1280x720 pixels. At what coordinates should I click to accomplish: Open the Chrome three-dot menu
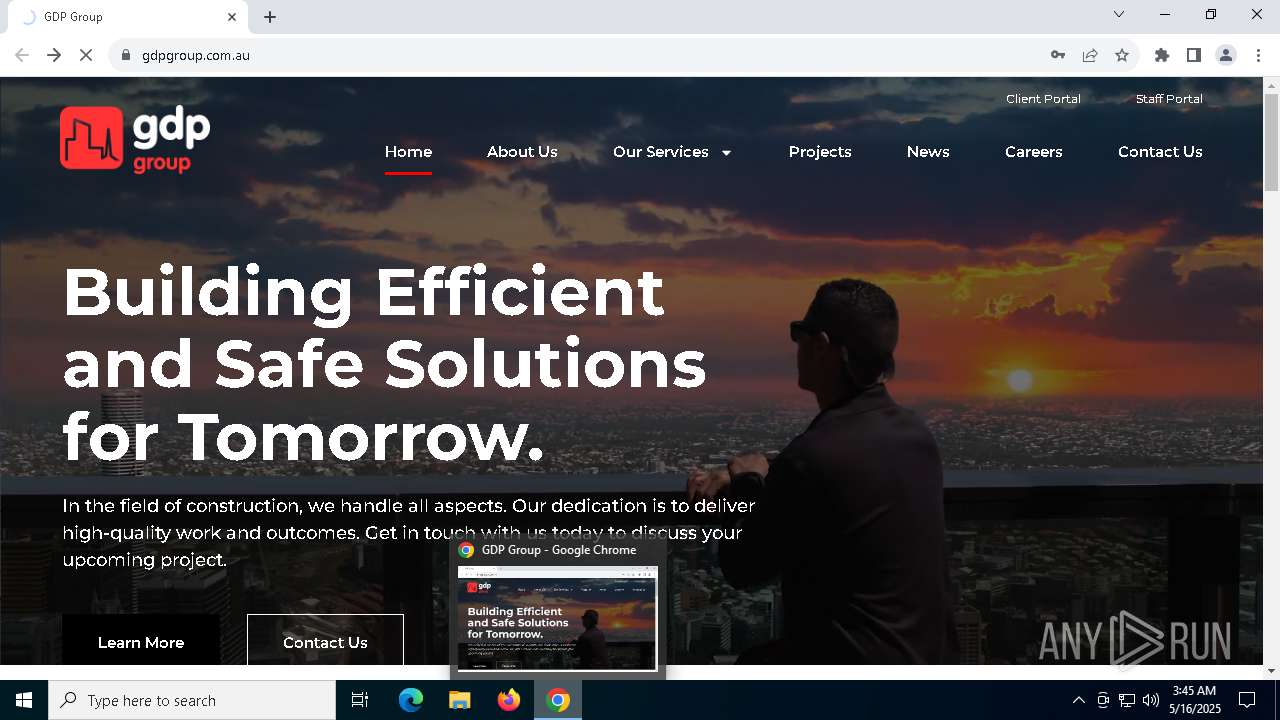tap(1258, 55)
